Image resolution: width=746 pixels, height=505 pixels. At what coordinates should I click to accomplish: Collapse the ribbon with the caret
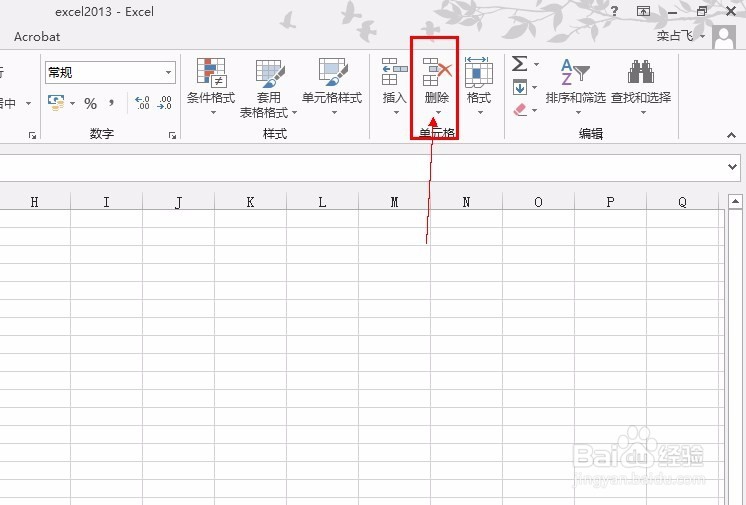pos(731,136)
